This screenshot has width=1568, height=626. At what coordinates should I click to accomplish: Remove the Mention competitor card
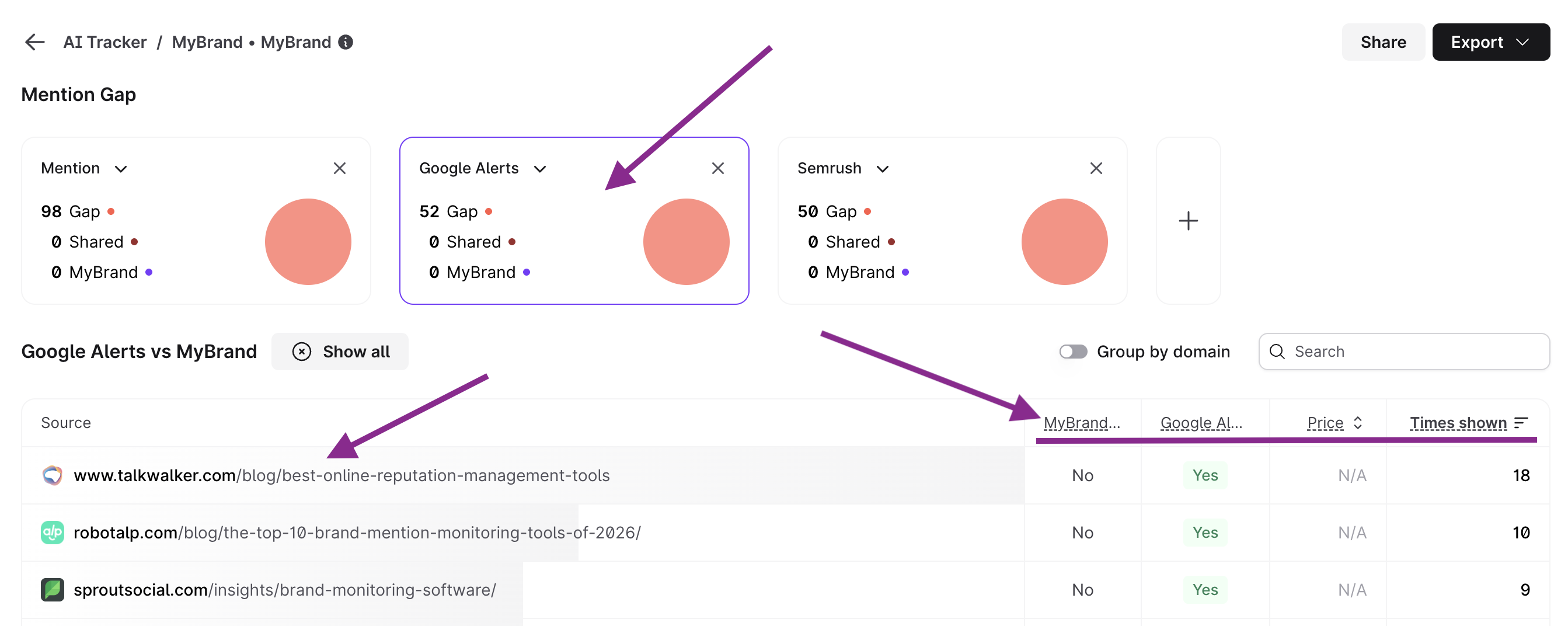(340, 168)
